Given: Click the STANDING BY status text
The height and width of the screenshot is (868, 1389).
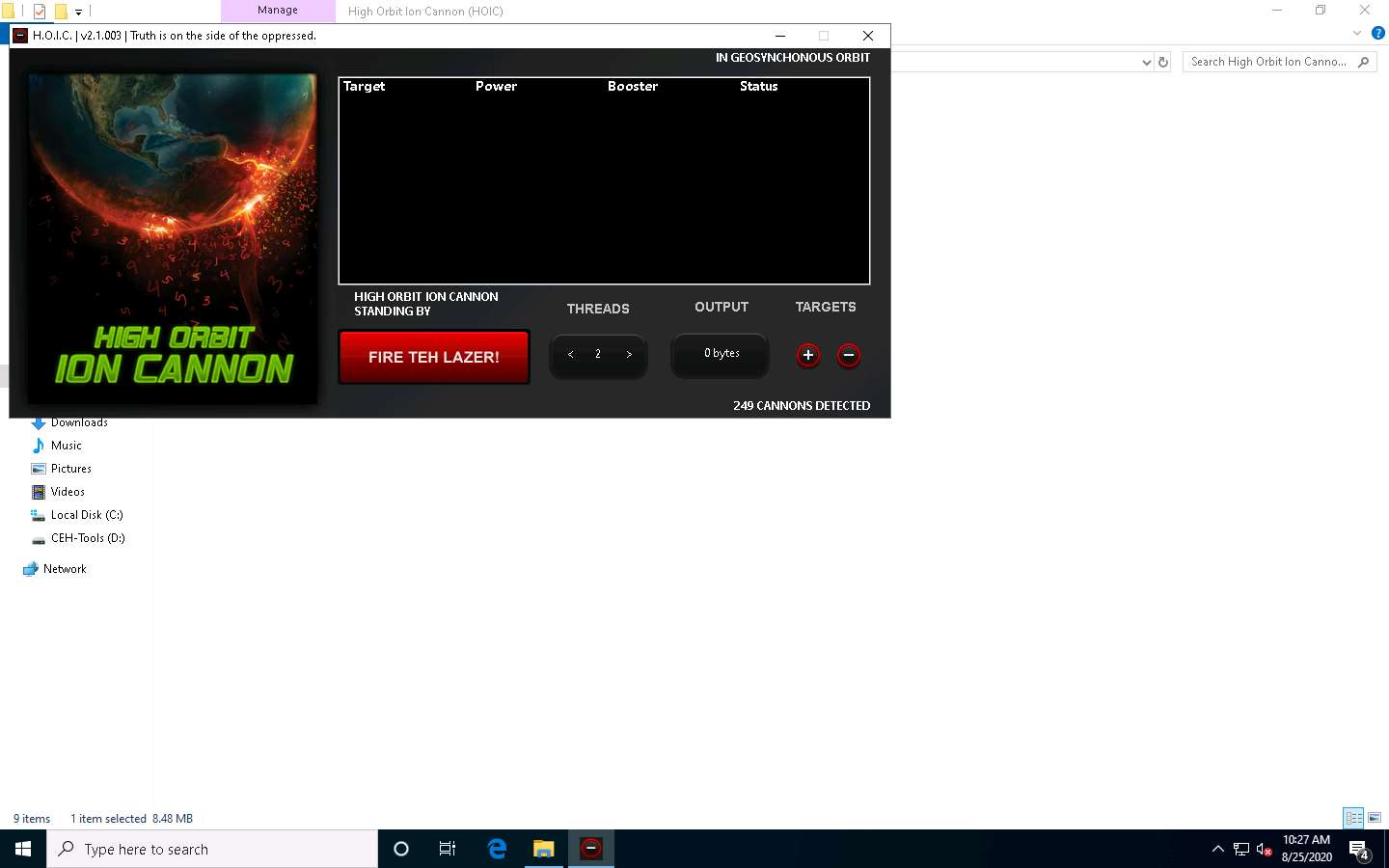Looking at the screenshot, I should tap(393, 312).
